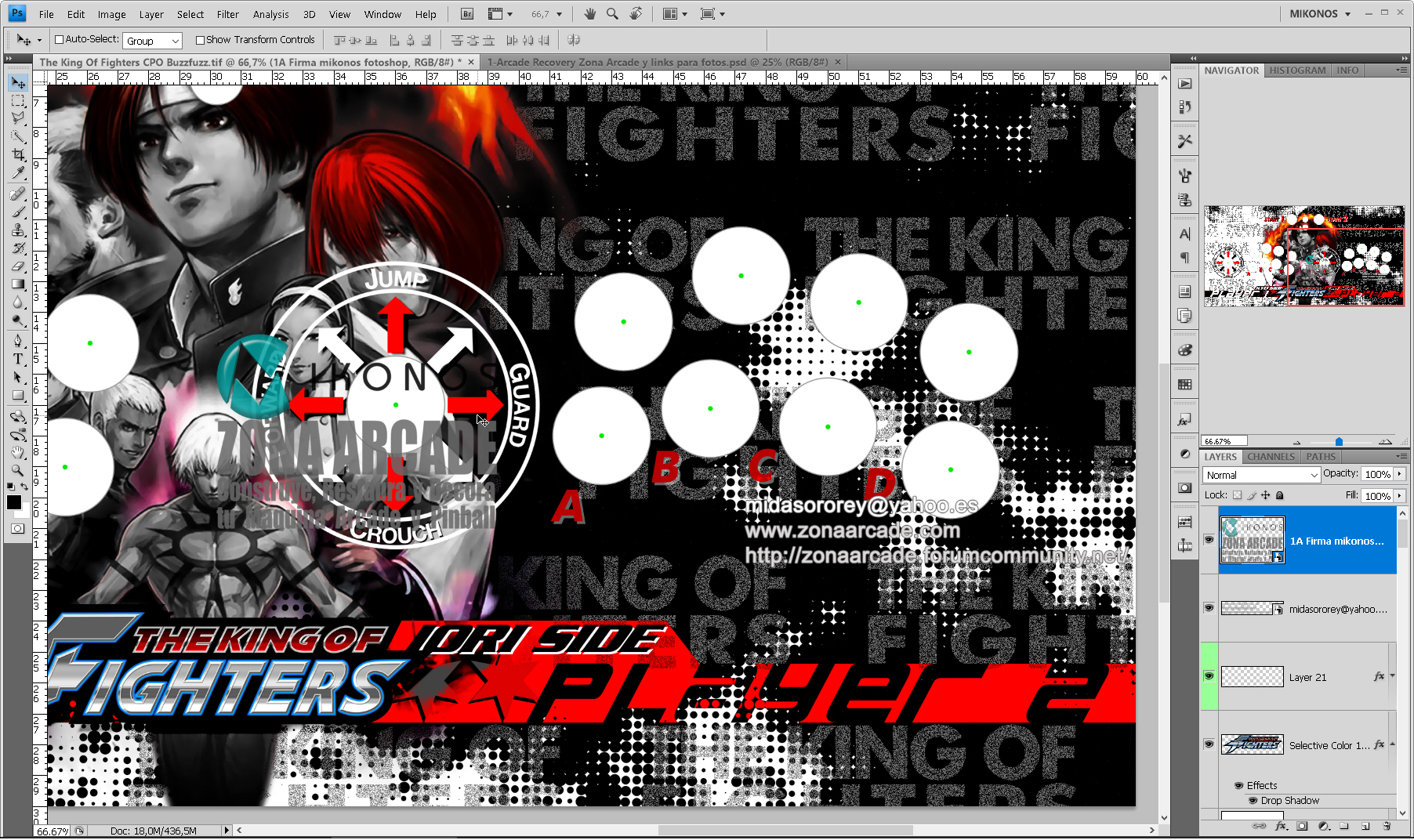Toggle Effects visibility eye
The image size is (1414, 840).
point(1239,785)
